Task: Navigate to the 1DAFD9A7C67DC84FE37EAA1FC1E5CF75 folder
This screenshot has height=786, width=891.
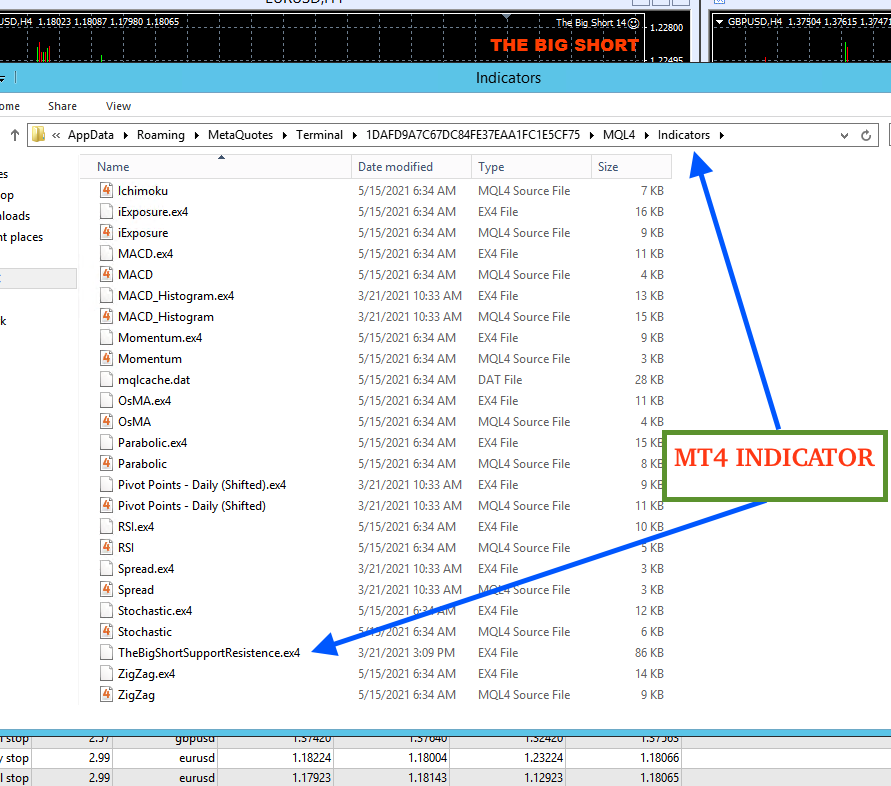Action: [x=473, y=135]
